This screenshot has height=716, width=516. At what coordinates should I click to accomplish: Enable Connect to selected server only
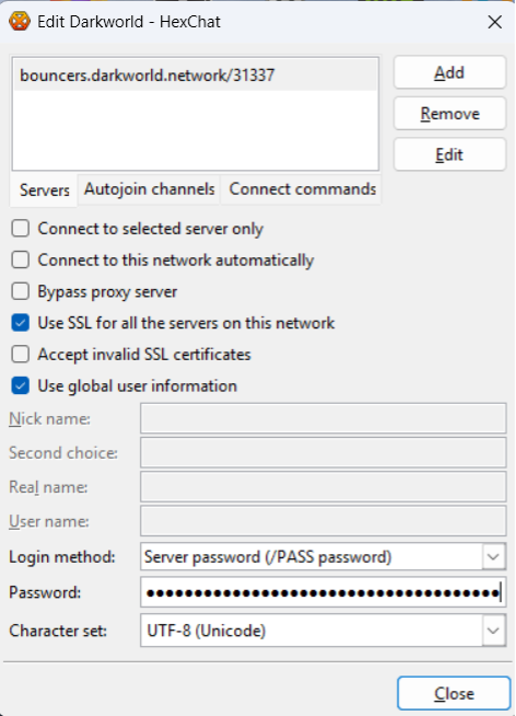coord(21,228)
